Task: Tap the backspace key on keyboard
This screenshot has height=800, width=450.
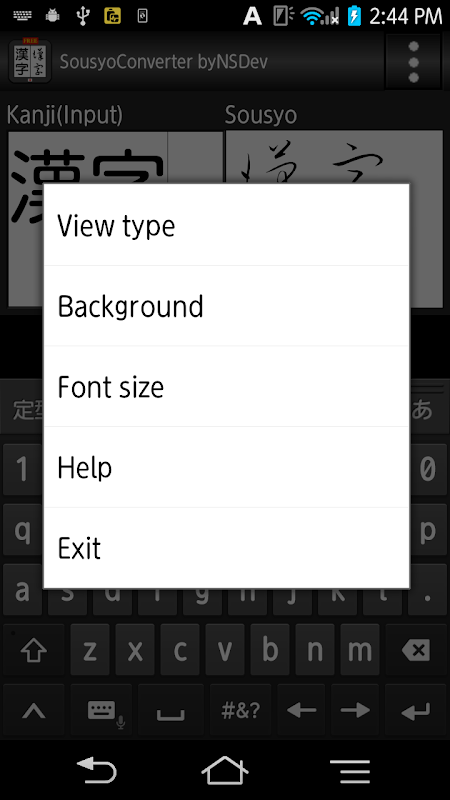Action: pyautogui.click(x=416, y=649)
